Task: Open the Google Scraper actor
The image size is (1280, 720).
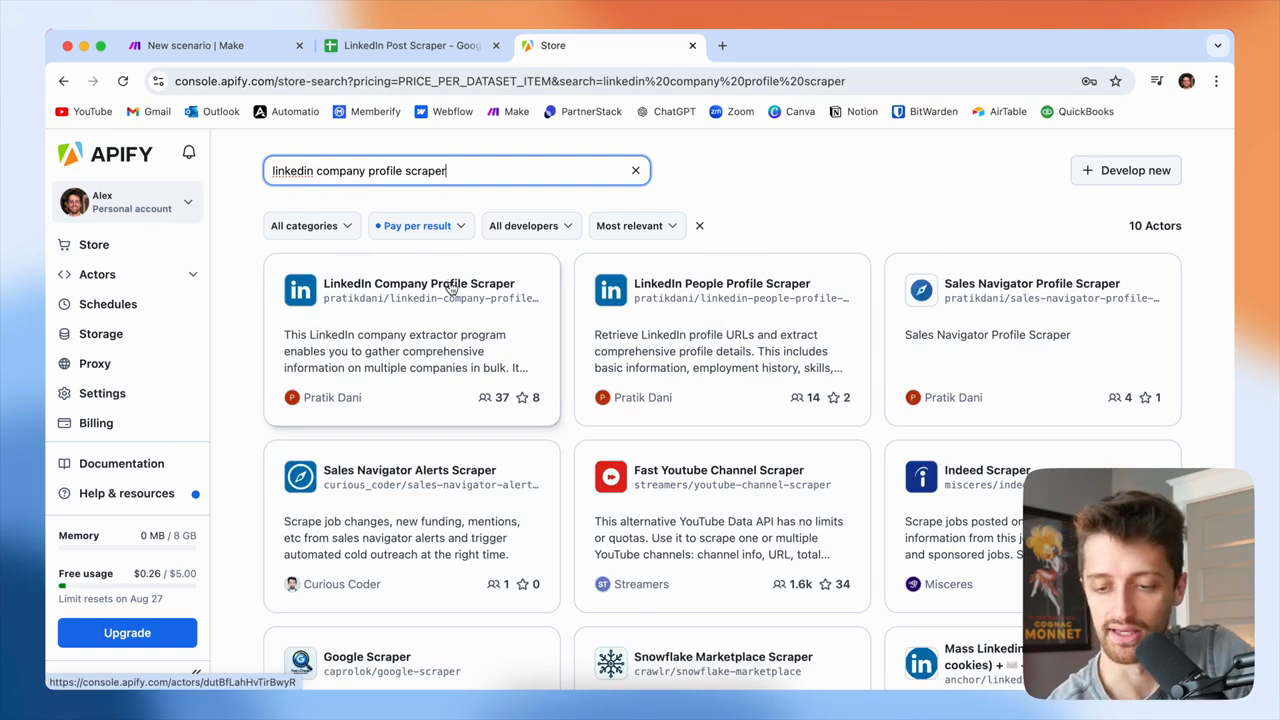Action: coord(367,657)
